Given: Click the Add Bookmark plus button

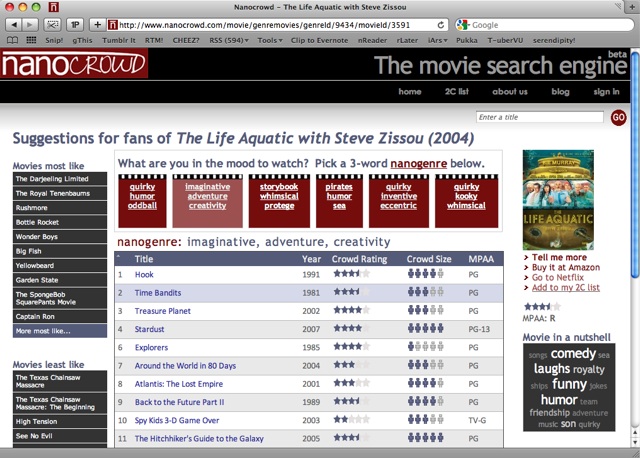Looking at the screenshot, I should pos(98,25).
